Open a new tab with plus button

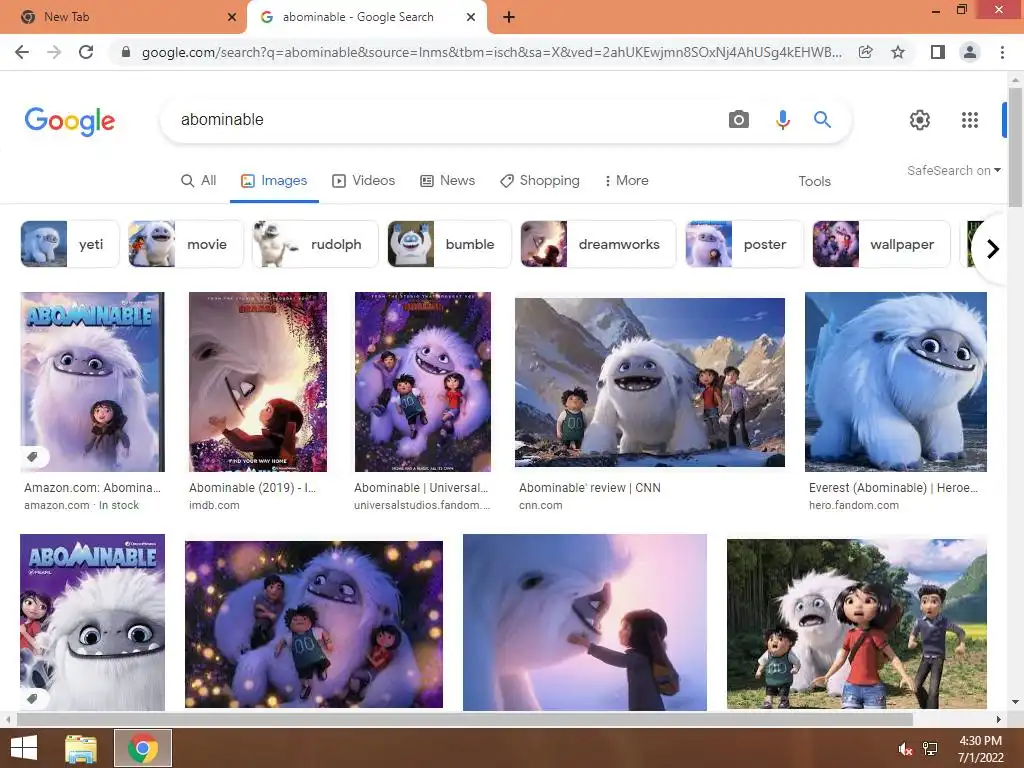point(509,17)
